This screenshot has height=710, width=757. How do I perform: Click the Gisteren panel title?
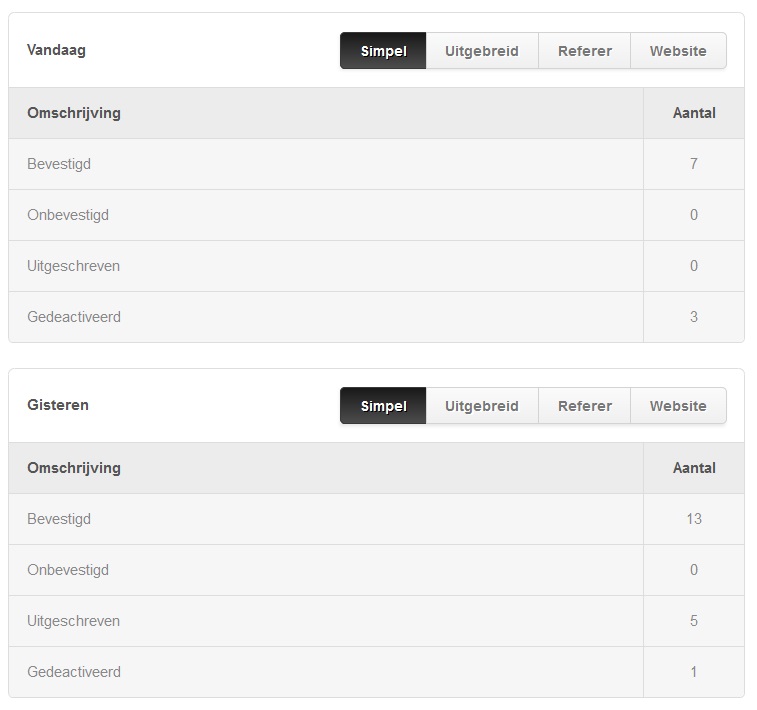click(58, 404)
